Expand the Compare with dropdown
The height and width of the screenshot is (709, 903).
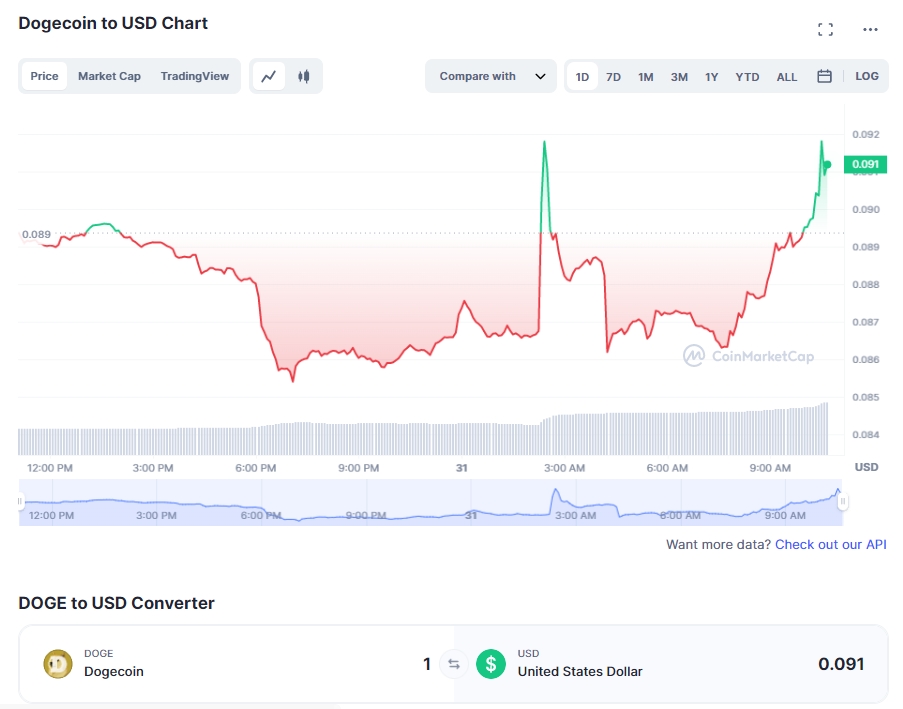click(x=491, y=76)
